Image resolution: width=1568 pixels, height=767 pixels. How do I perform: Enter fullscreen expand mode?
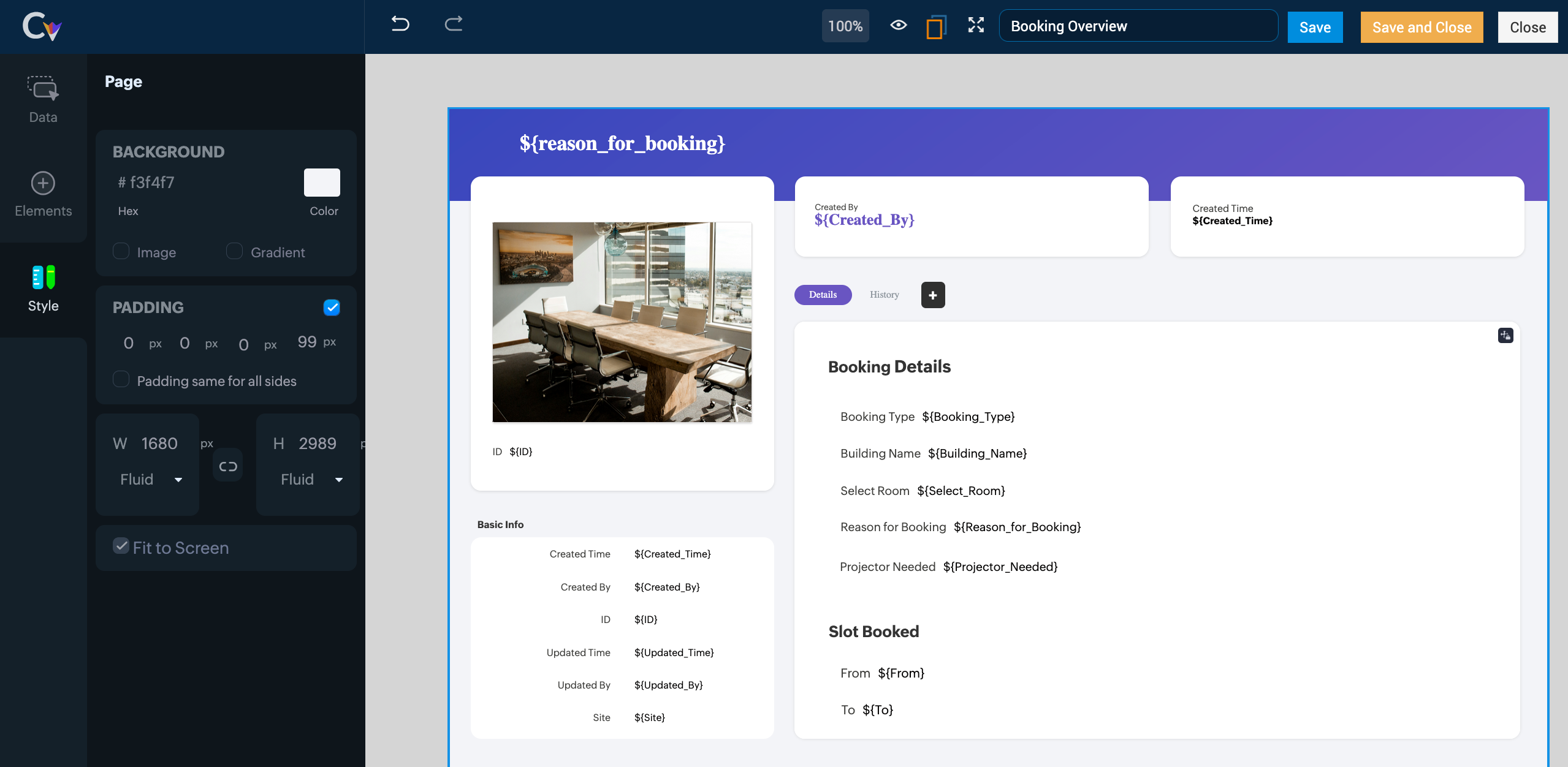pyautogui.click(x=976, y=25)
